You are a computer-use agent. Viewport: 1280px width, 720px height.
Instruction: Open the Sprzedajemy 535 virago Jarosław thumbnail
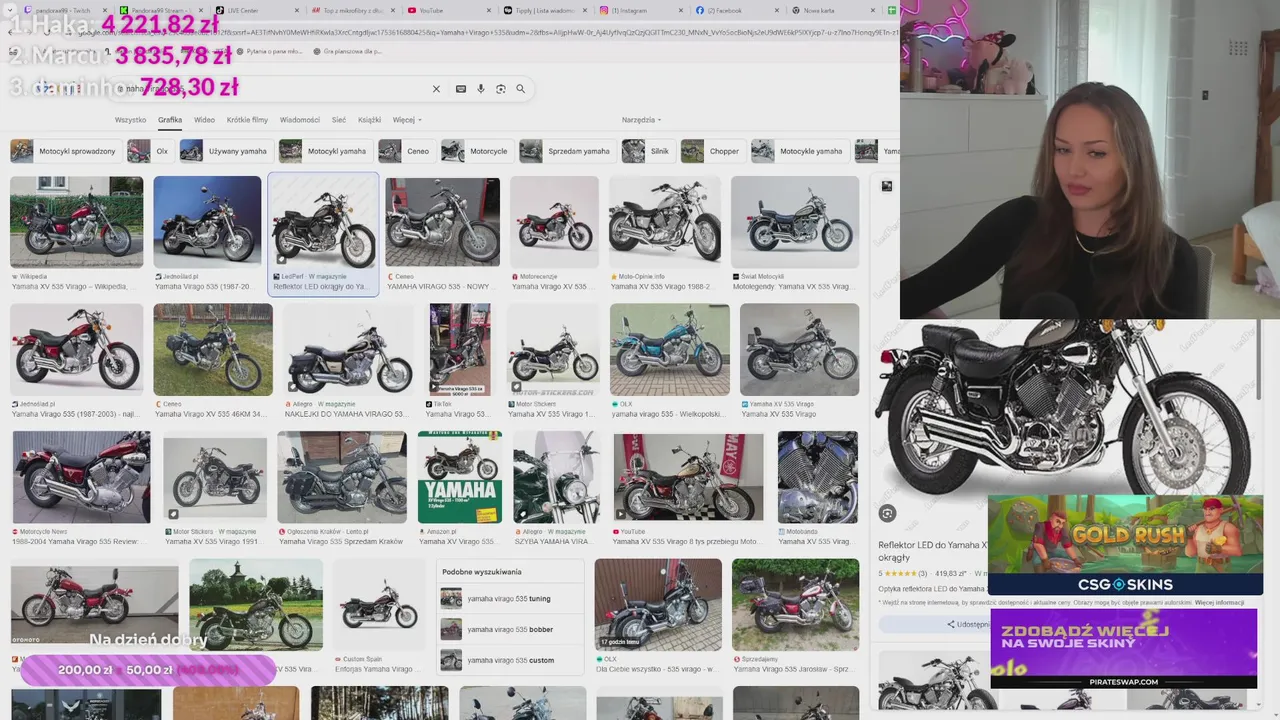click(795, 604)
